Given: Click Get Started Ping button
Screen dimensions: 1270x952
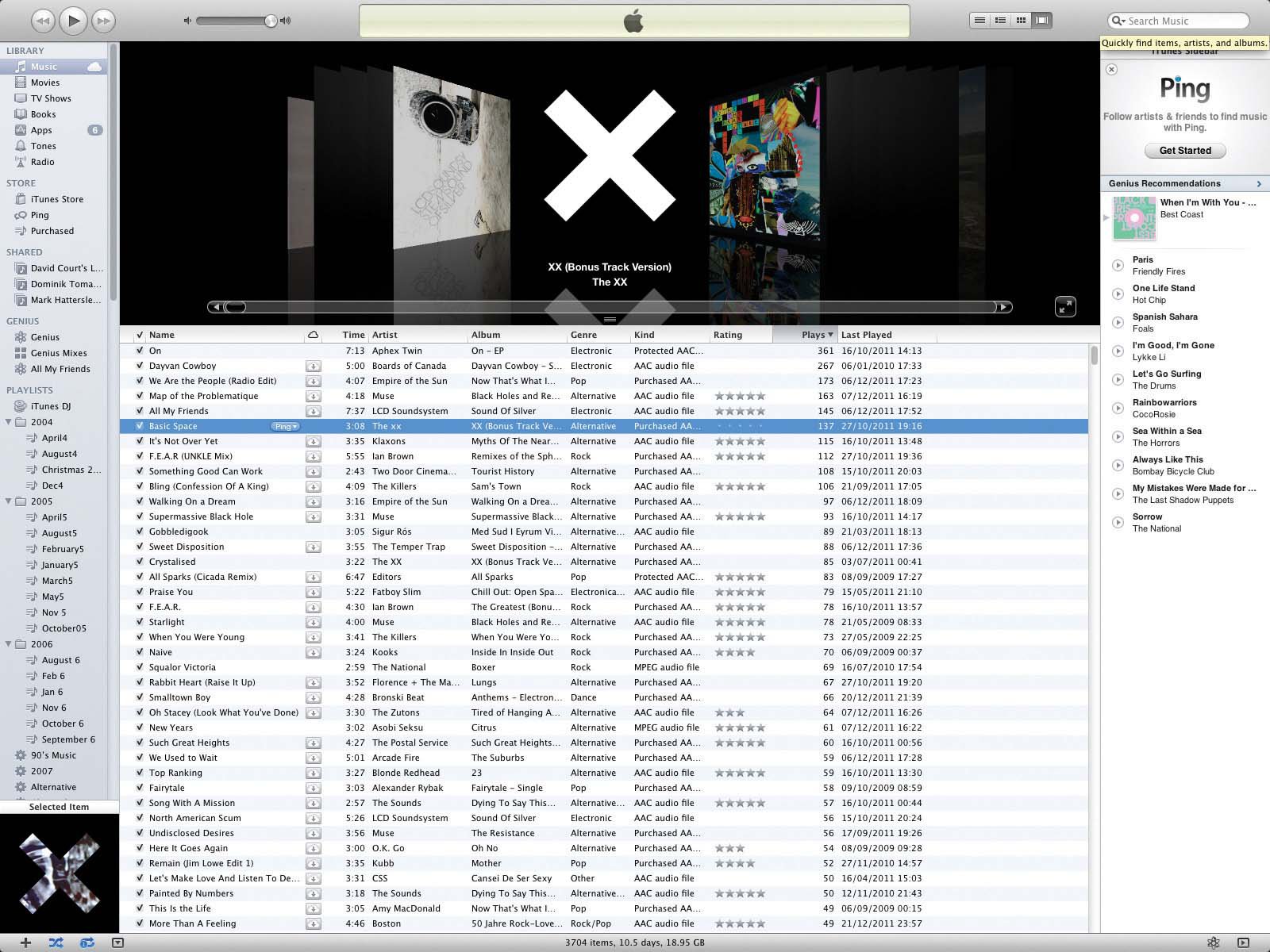Looking at the screenshot, I should tap(1185, 151).
